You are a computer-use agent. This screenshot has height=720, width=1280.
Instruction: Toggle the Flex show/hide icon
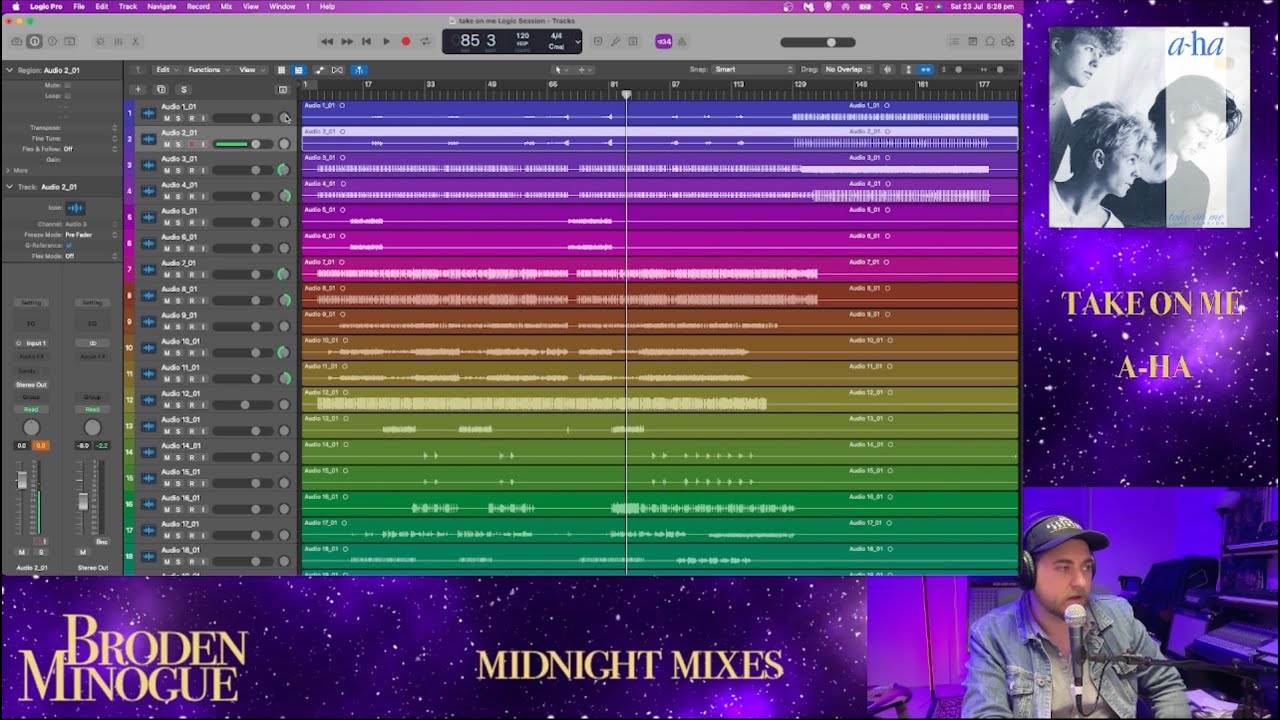(x=337, y=70)
